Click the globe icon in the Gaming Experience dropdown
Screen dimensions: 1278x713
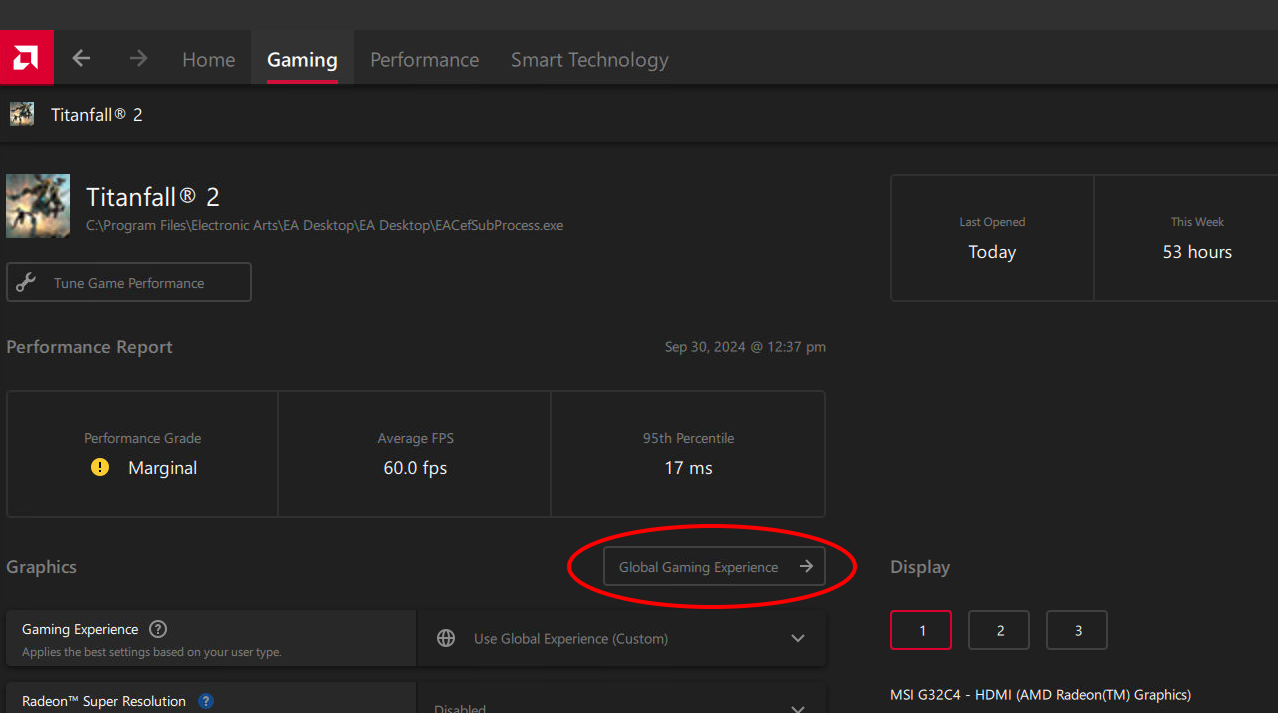pos(446,638)
